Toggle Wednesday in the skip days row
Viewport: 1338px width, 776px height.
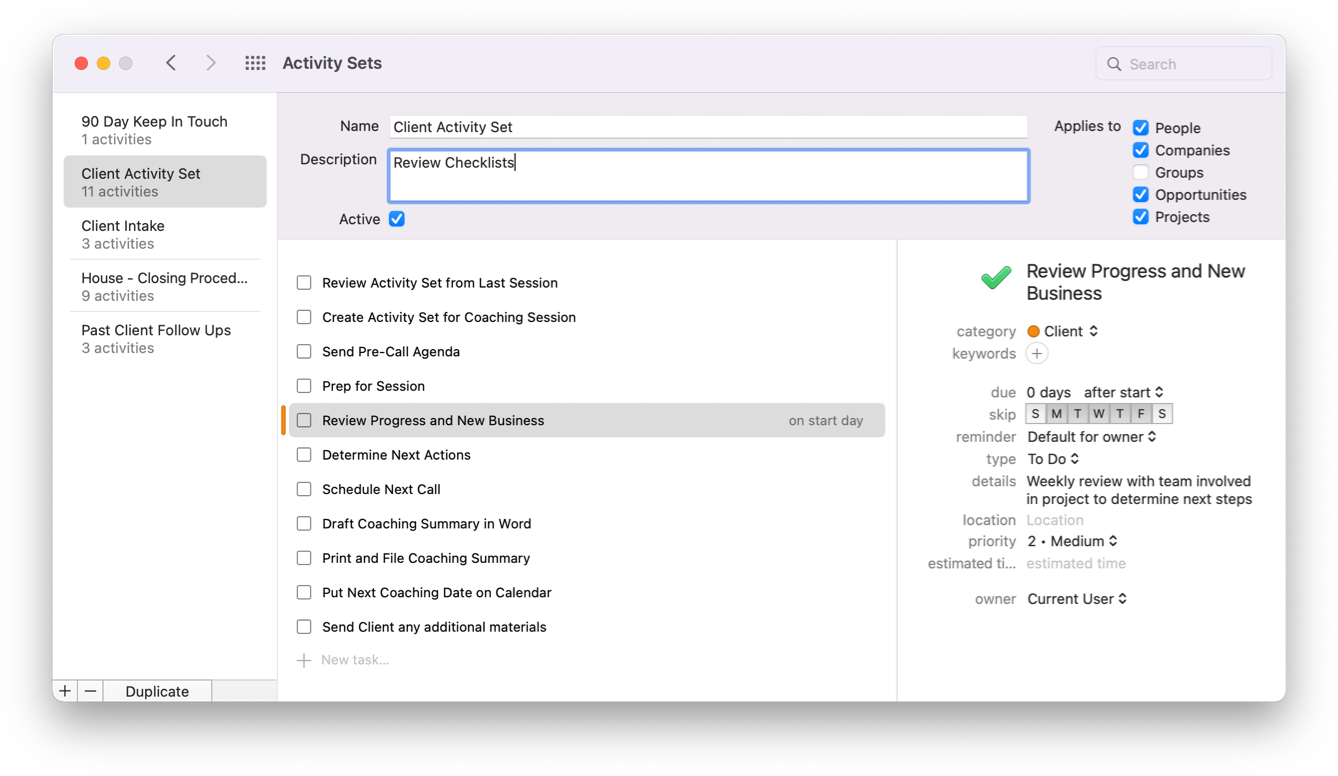(1098, 413)
